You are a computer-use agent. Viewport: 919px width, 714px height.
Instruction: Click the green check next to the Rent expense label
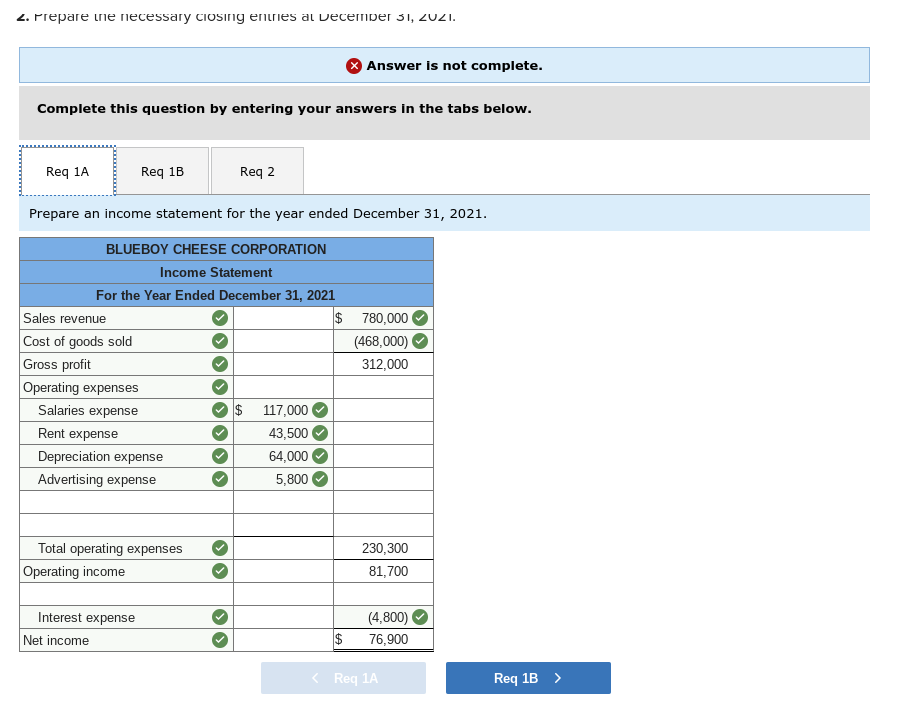(x=220, y=433)
